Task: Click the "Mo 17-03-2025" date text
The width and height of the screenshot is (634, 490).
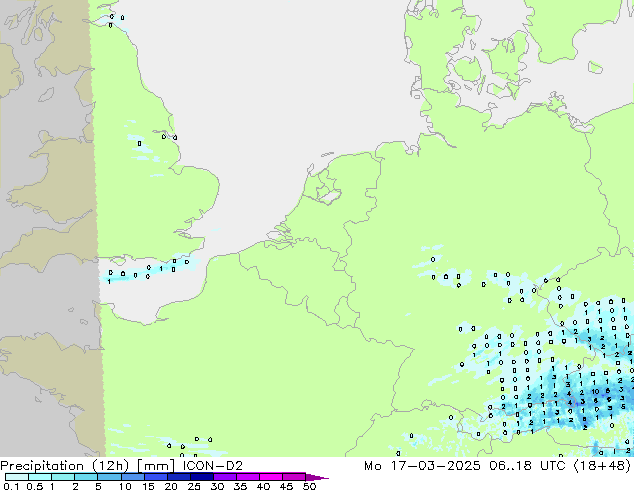Action: coord(422,466)
